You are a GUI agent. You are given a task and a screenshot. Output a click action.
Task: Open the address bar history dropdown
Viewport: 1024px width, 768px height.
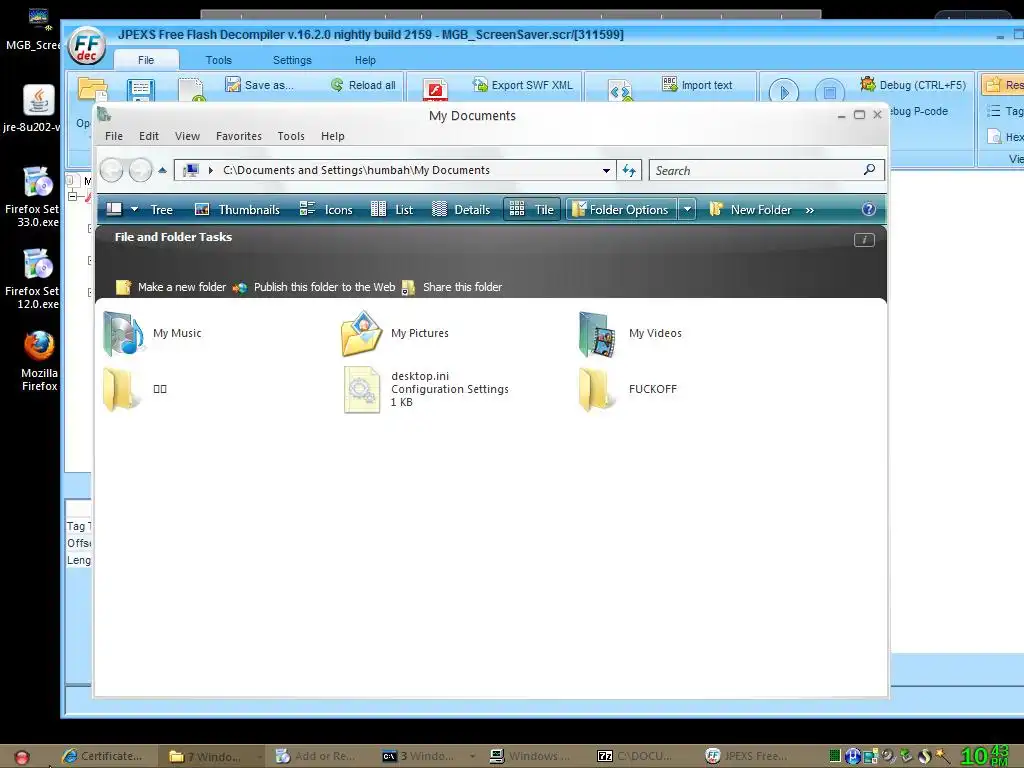[607, 170]
